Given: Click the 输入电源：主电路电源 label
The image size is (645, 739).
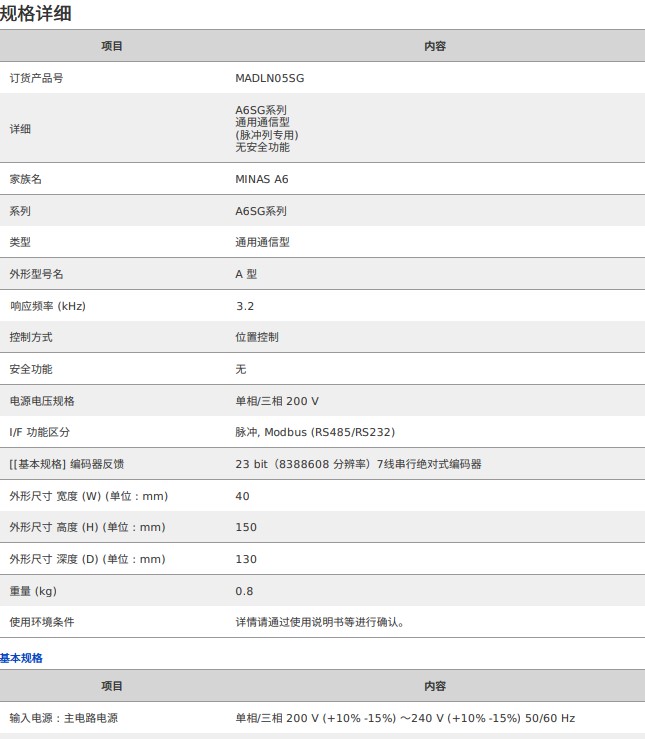Looking at the screenshot, I should tap(64, 718).
